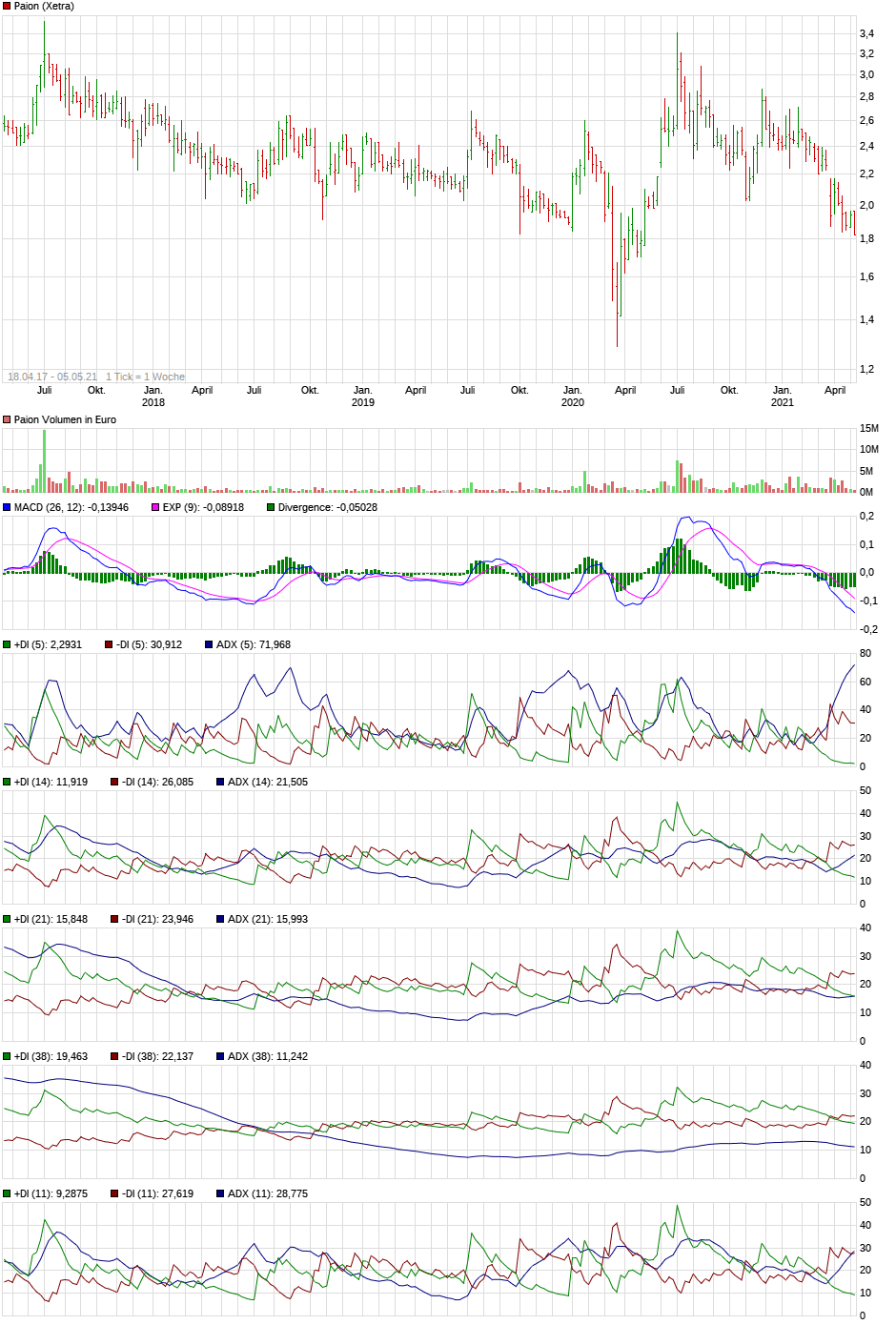896x1325 pixels.
Task: Click the '+DI (11): 9,2875' label
Action: 51,1194
